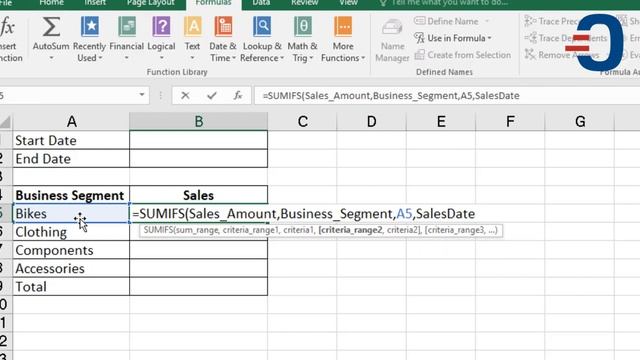This screenshot has width=640, height=360.
Task: Click the Clothing cell
Action: 71,232
